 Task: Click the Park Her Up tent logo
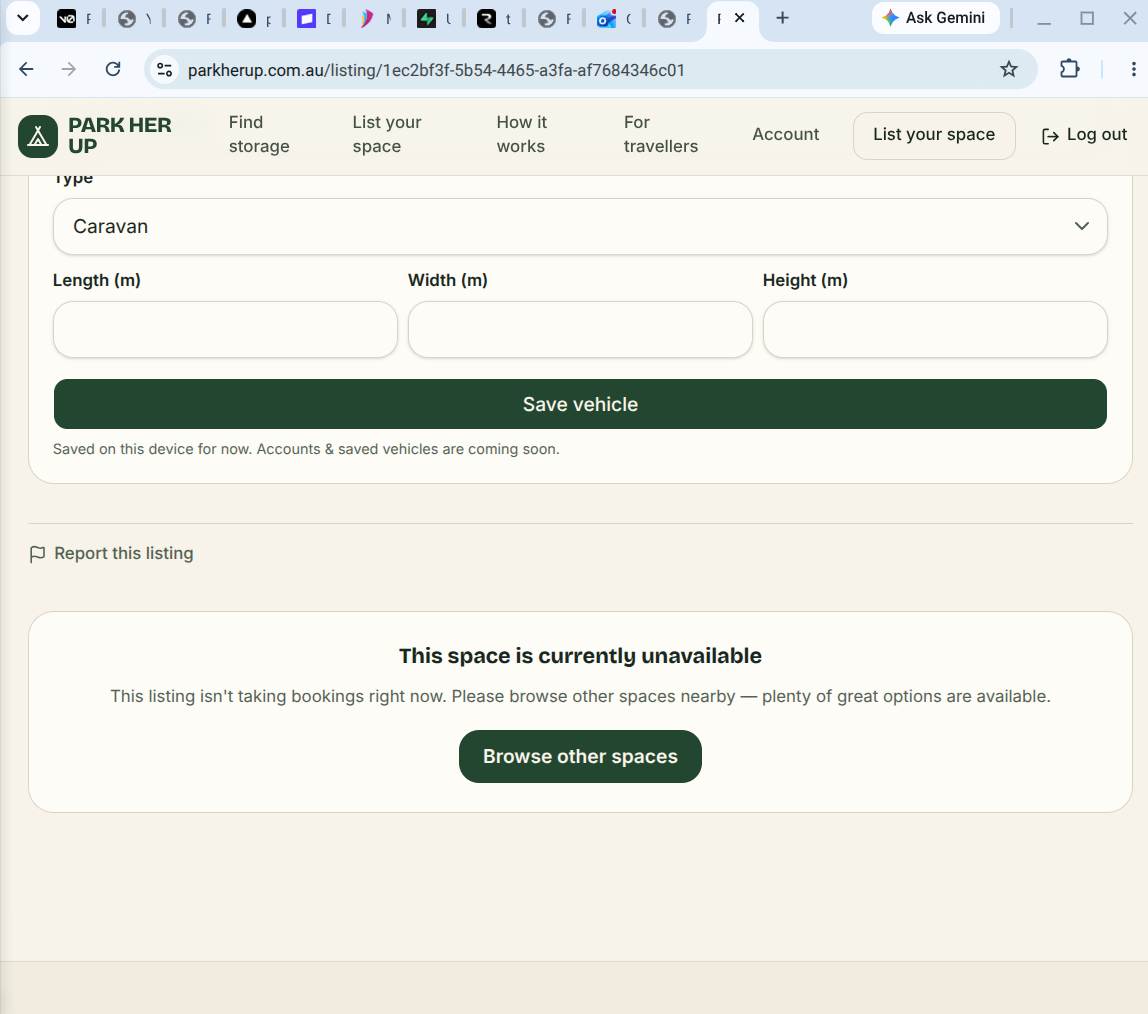pyautogui.click(x=38, y=136)
